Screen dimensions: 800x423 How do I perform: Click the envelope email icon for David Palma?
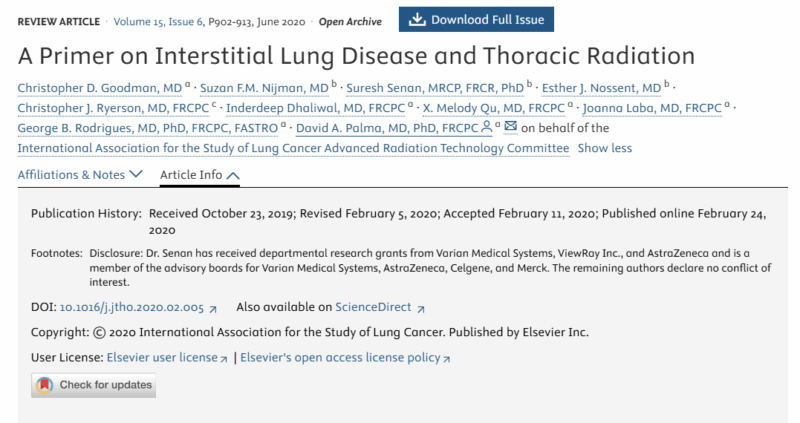pyautogui.click(x=510, y=126)
